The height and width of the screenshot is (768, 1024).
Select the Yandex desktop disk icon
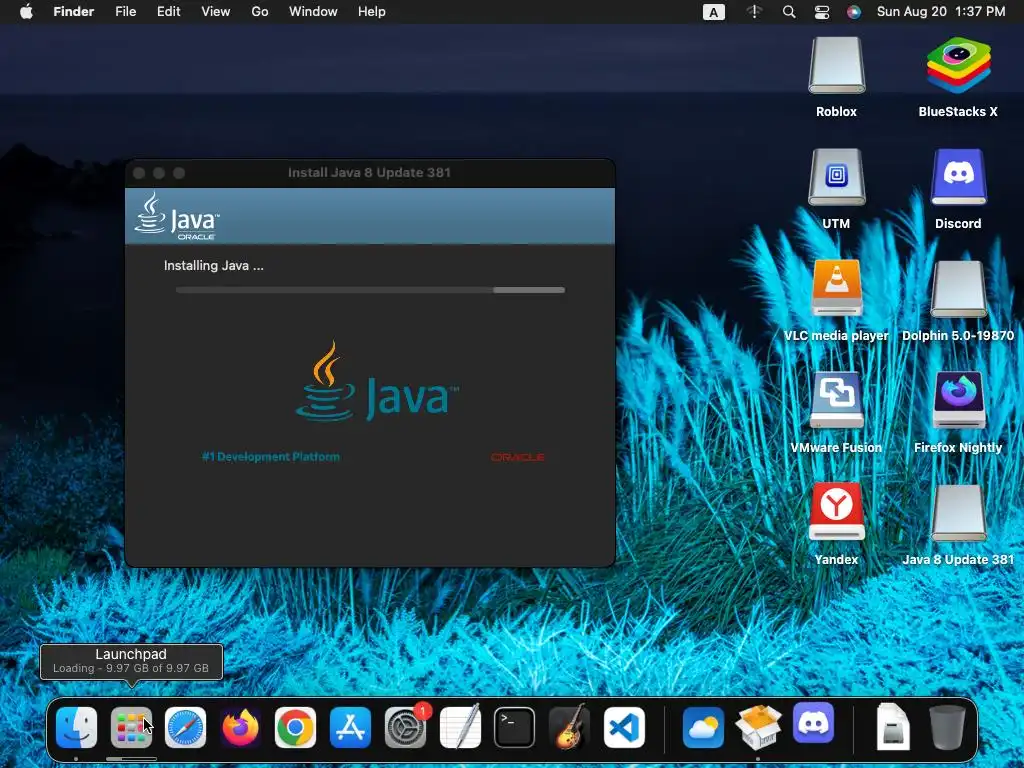(836, 513)
